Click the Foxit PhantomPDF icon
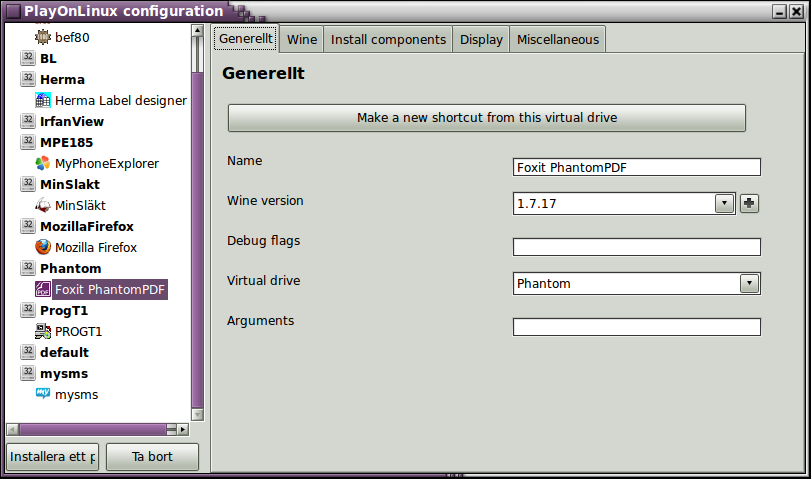The height and width of the screenshot is (479, 811). tap(42, 289)
